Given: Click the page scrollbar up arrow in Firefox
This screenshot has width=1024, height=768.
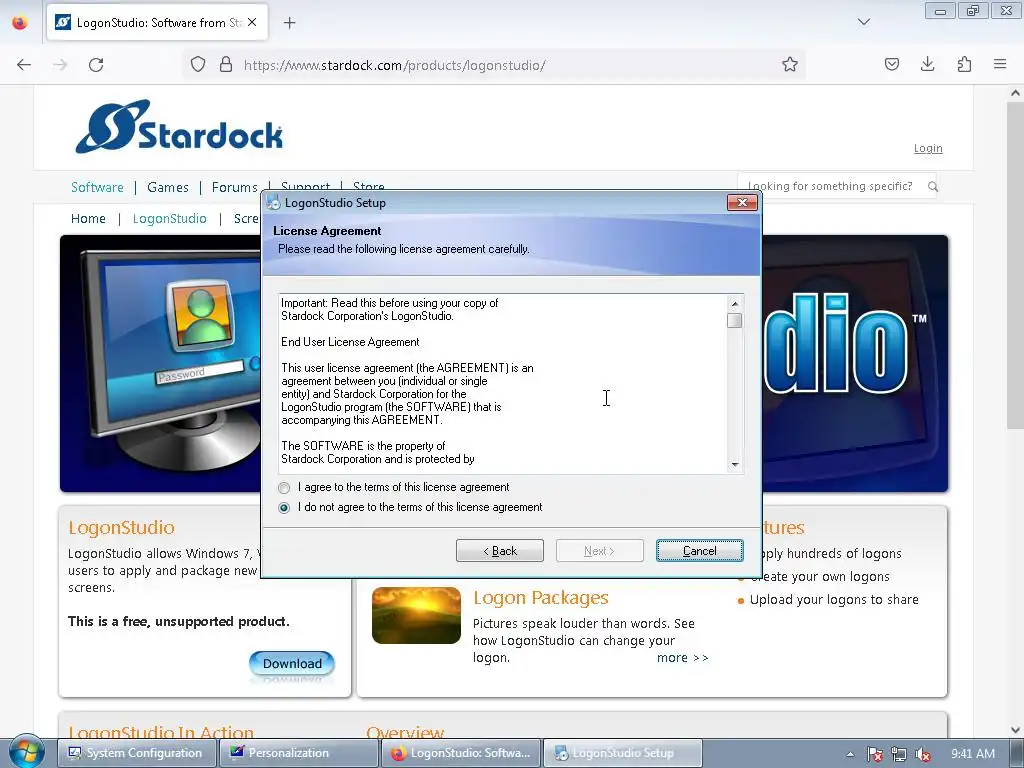Looking at the screenshot, I should [1016, 93].
